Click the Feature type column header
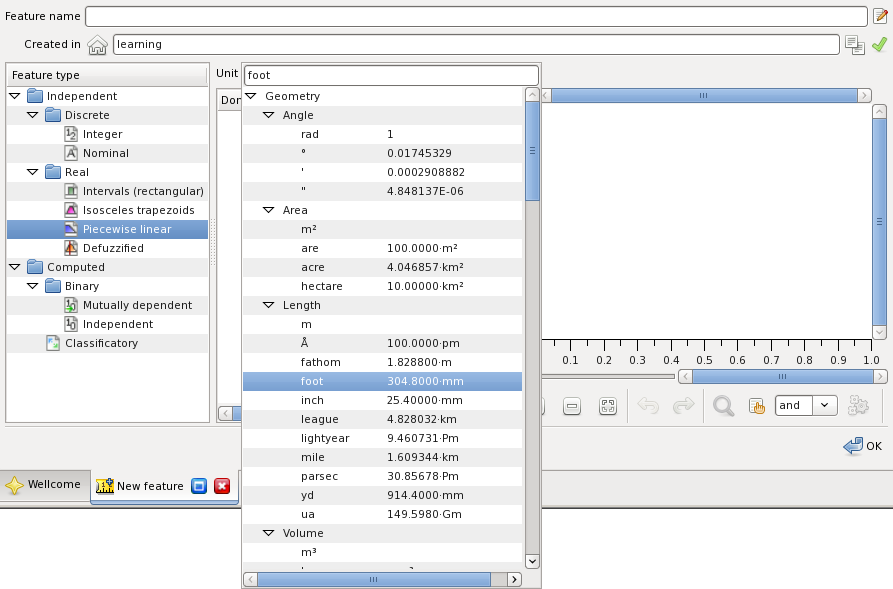 107,75
